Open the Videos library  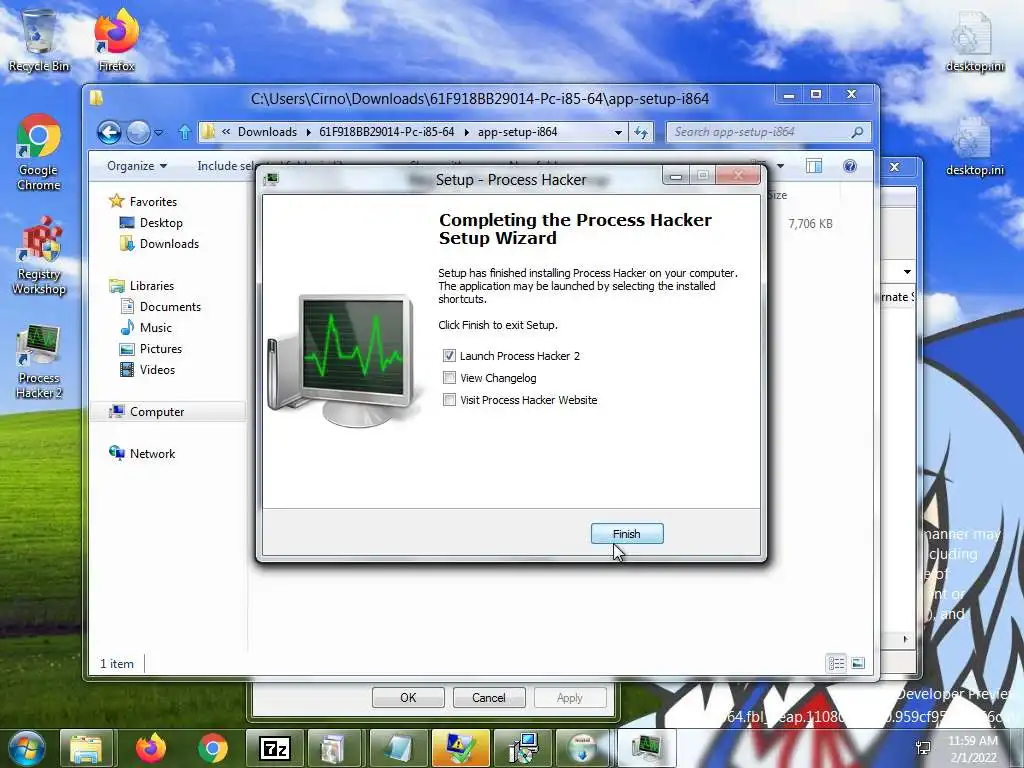click(157, 369)
